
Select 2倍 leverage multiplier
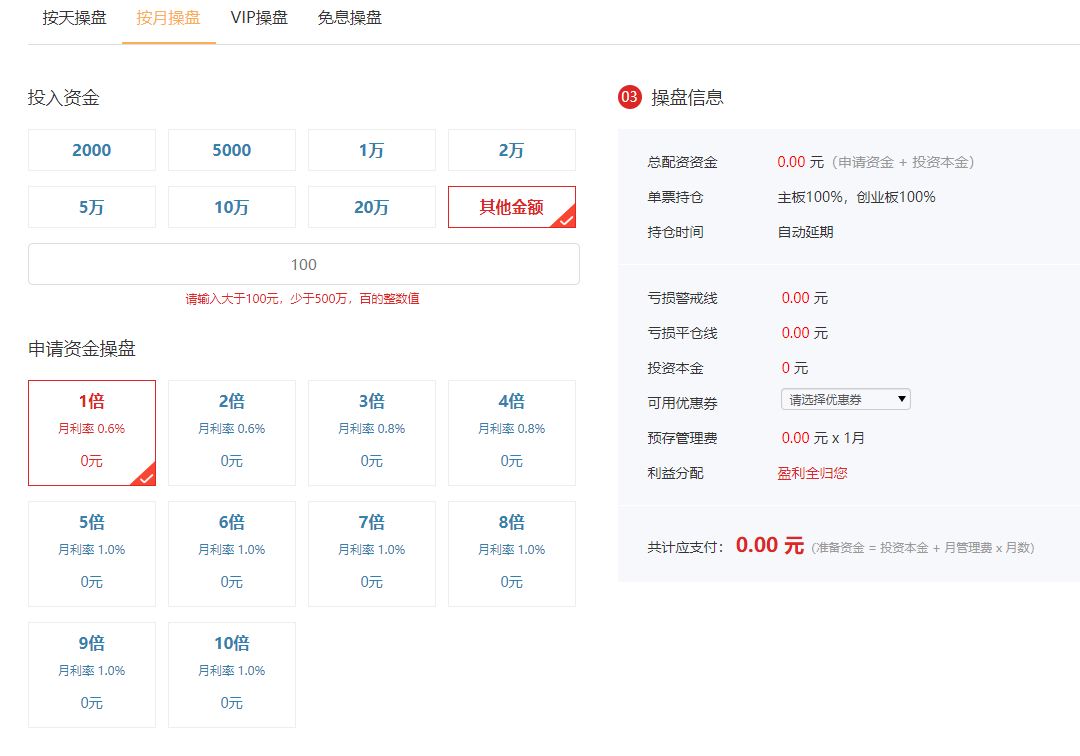(231, 432)
